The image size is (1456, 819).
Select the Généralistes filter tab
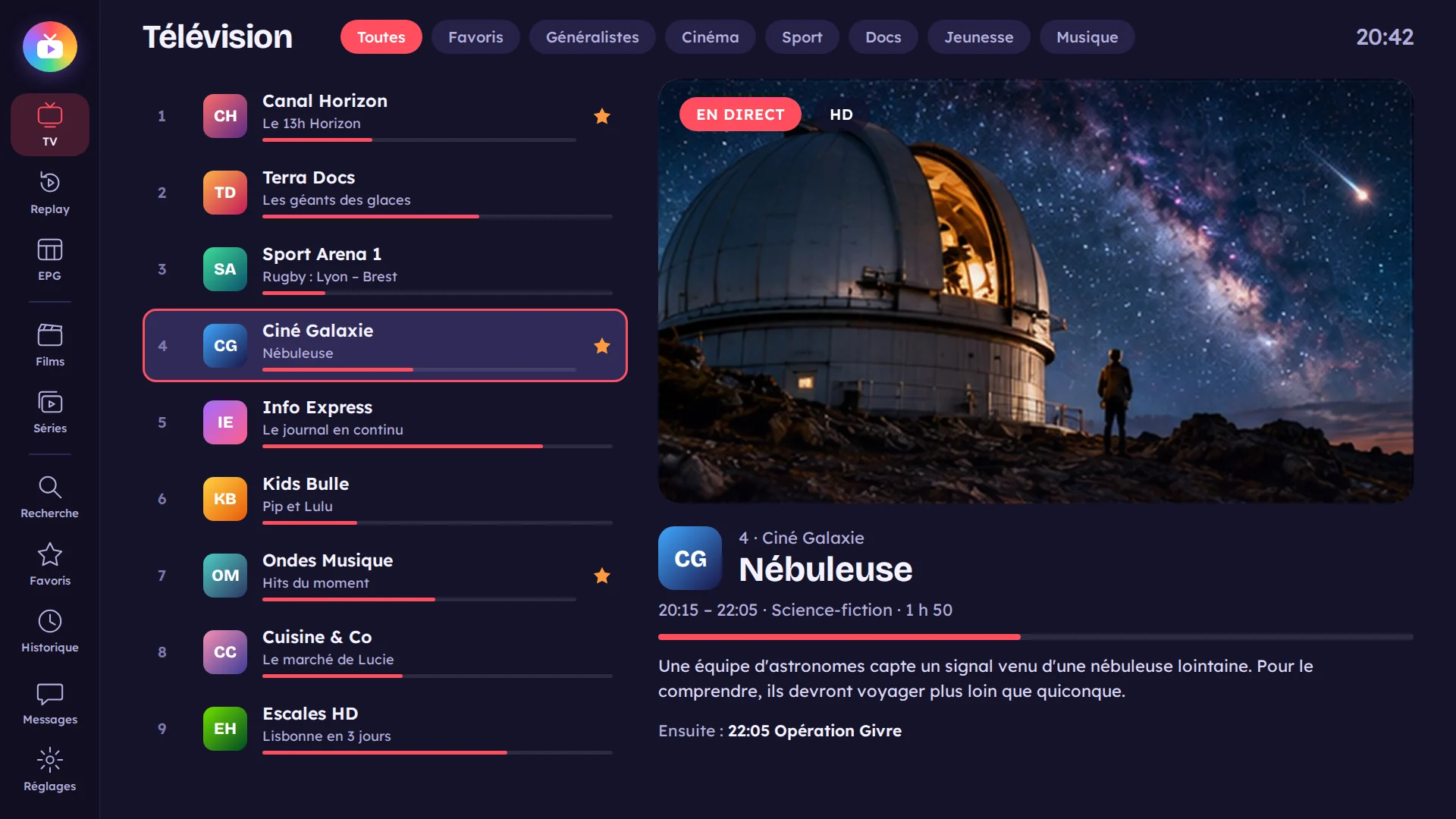tap(592, 37)
